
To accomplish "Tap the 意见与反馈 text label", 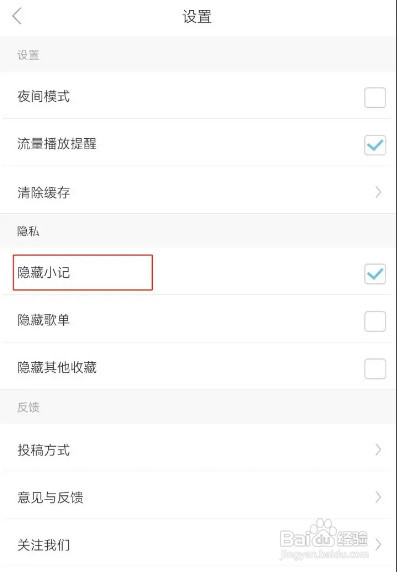I will pos(50,498).
